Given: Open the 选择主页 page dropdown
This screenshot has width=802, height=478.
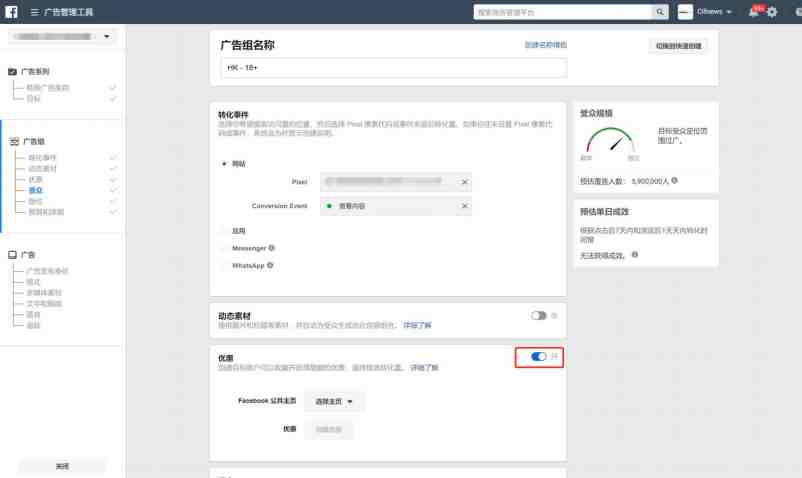Looking at the screenshot, I should (334, 401).
